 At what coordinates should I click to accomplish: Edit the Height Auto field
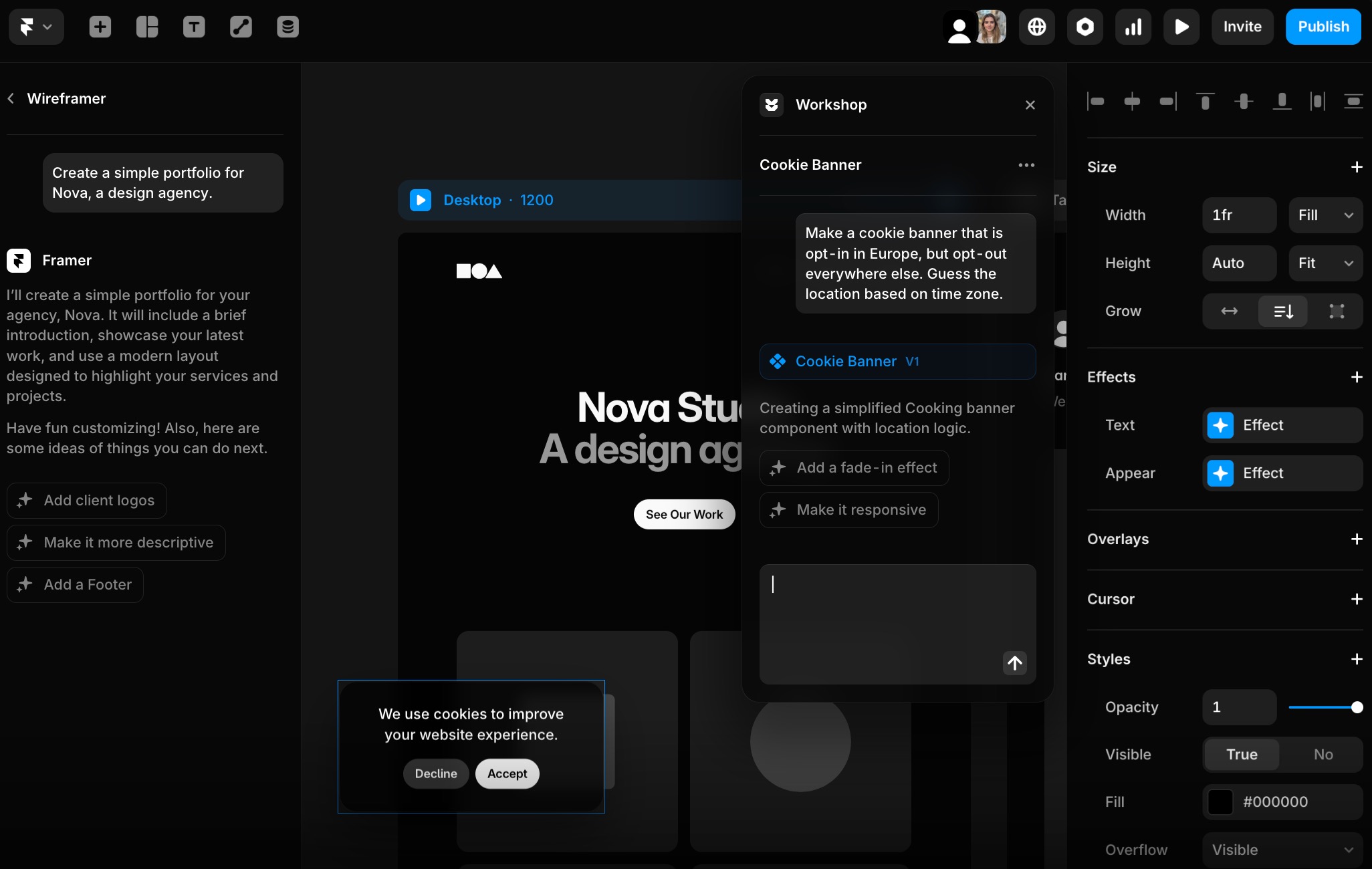click(1240, 263)
